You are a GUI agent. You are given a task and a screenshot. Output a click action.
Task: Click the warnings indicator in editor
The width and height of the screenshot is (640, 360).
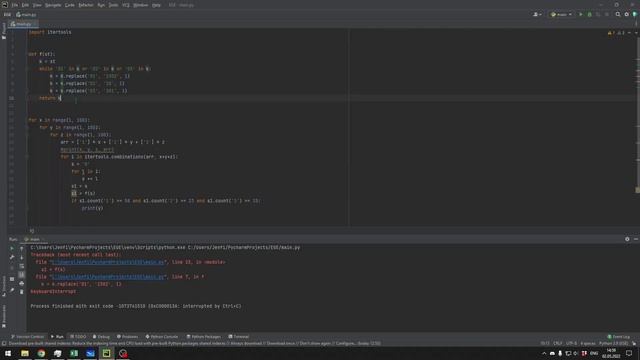611,33
